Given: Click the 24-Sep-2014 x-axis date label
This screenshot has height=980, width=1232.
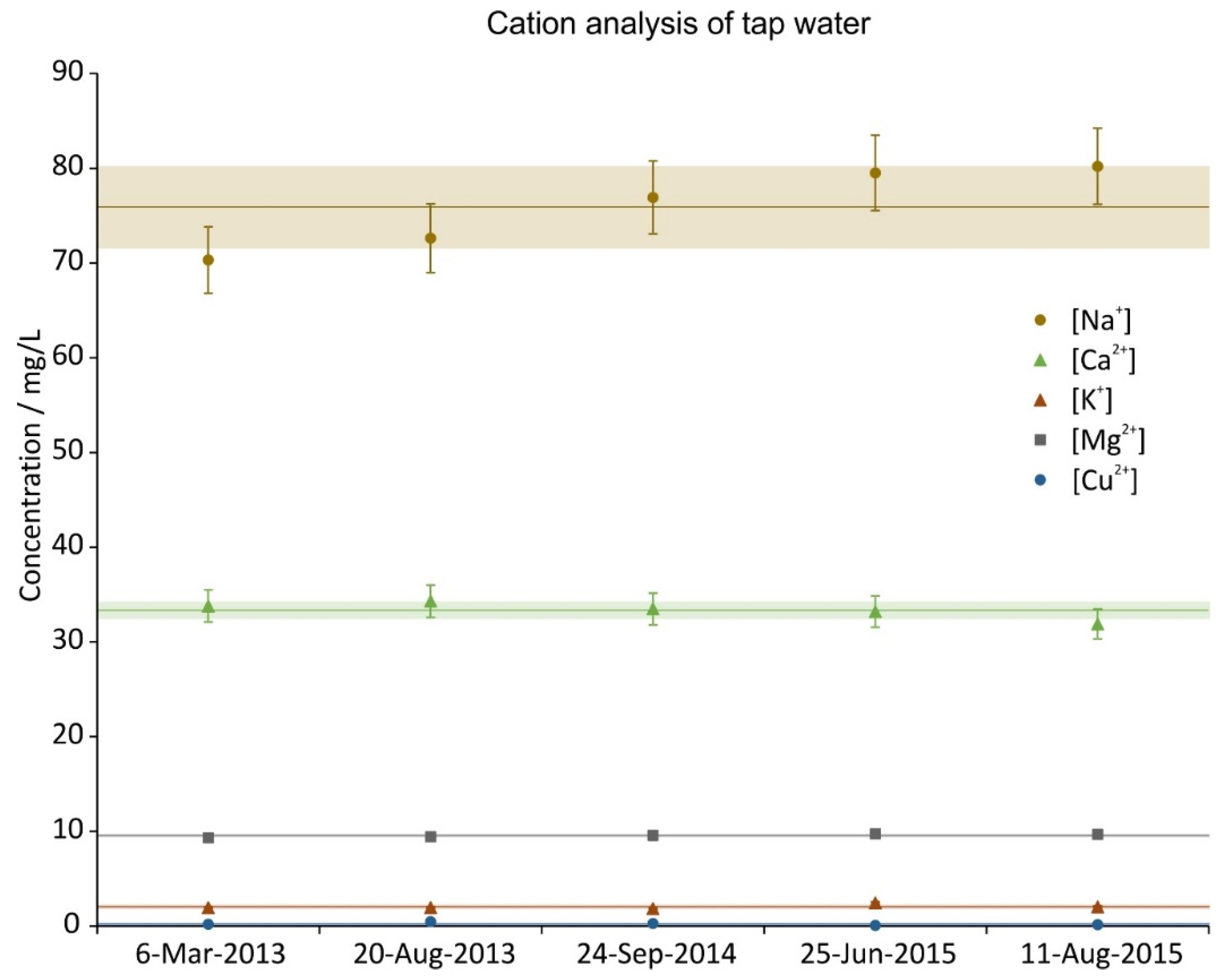Looking at the screenshot, I should click(656, 954).
